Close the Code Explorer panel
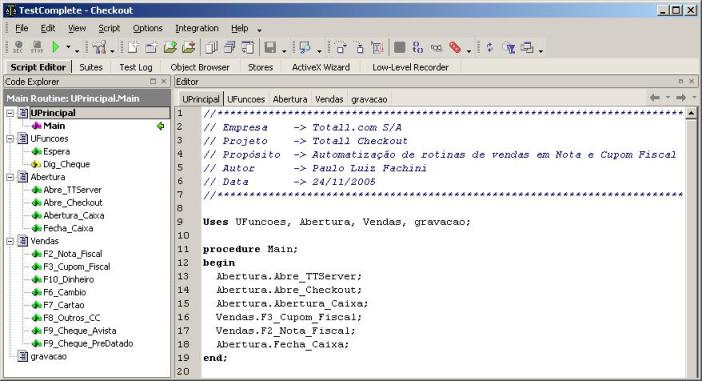 (x=164, y=81)
